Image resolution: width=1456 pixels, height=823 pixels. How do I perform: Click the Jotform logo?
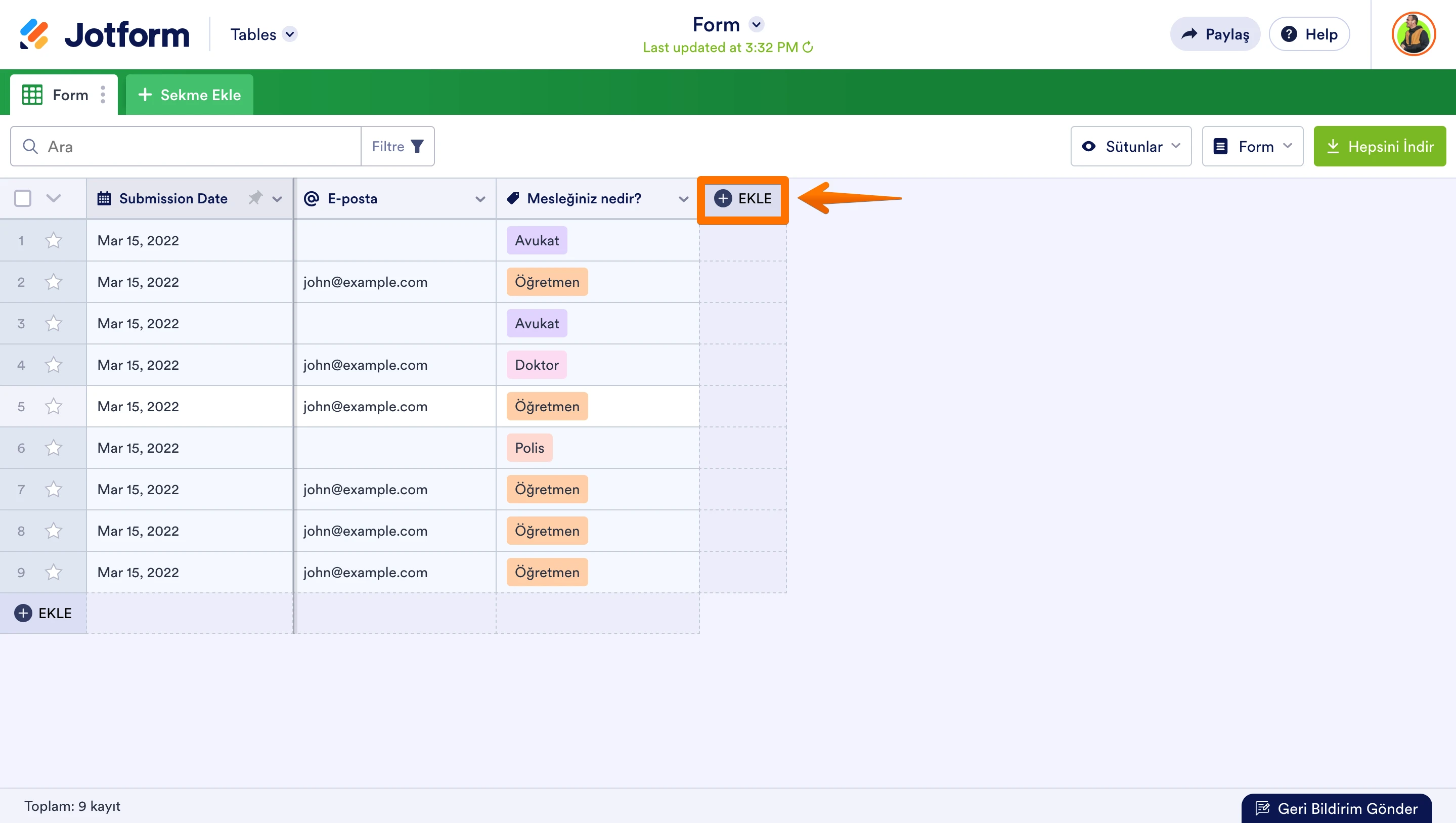pos(105,34)
